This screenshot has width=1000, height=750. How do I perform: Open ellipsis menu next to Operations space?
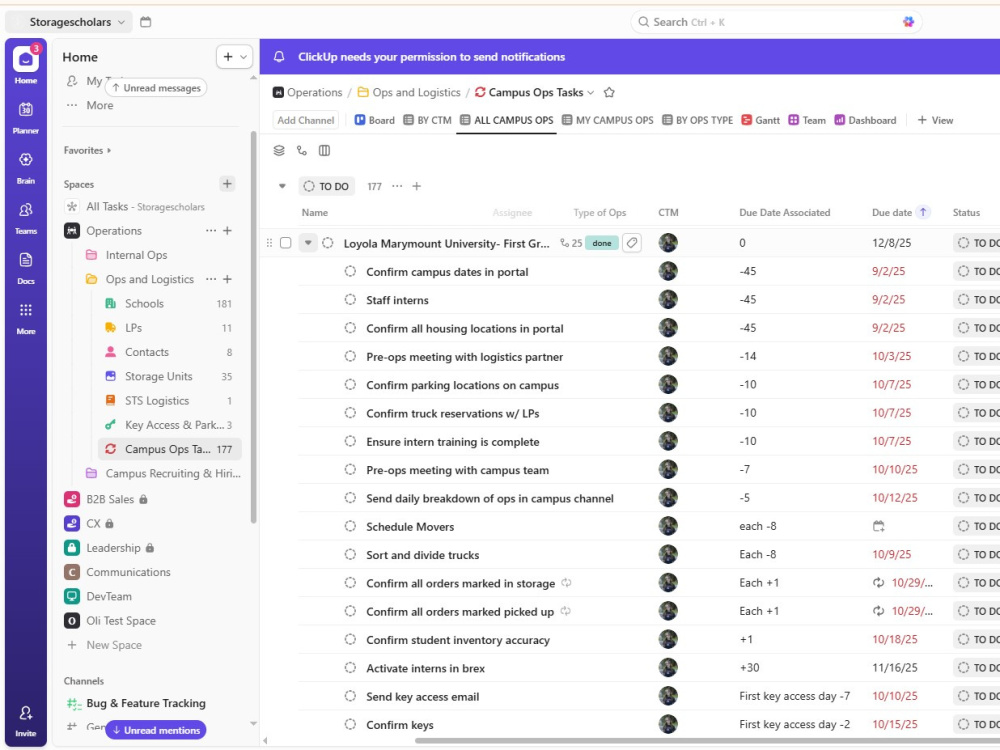click(210, 231)
